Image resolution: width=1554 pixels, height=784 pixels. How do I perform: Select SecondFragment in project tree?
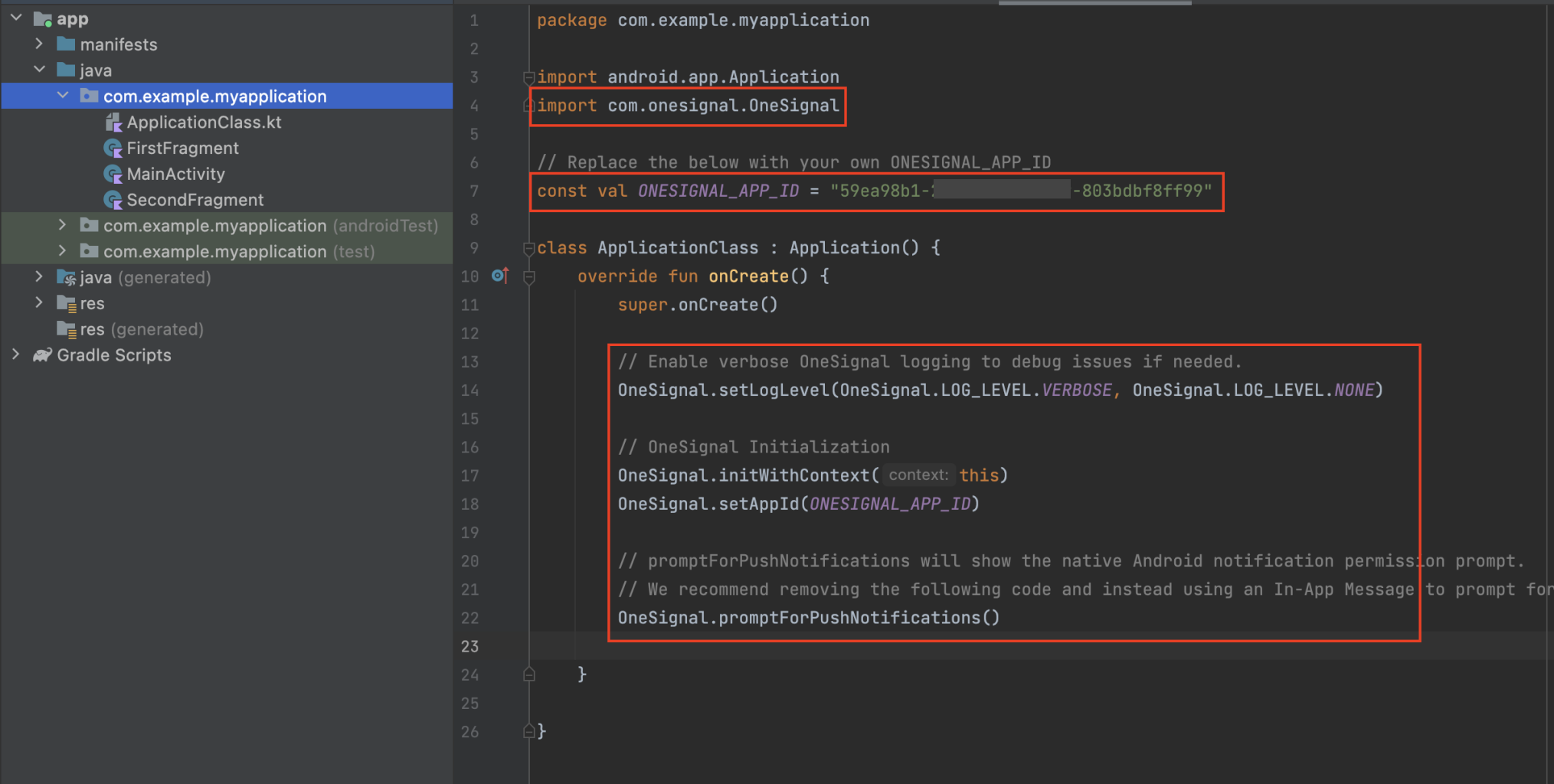[x=195, y=200]
